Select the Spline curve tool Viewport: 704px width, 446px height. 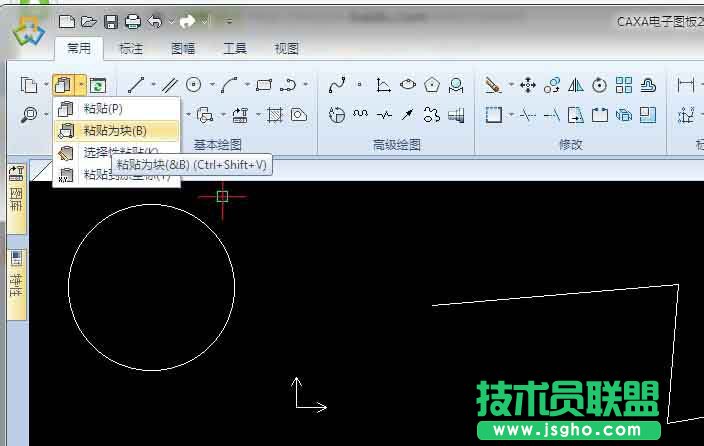pos(337,84)
